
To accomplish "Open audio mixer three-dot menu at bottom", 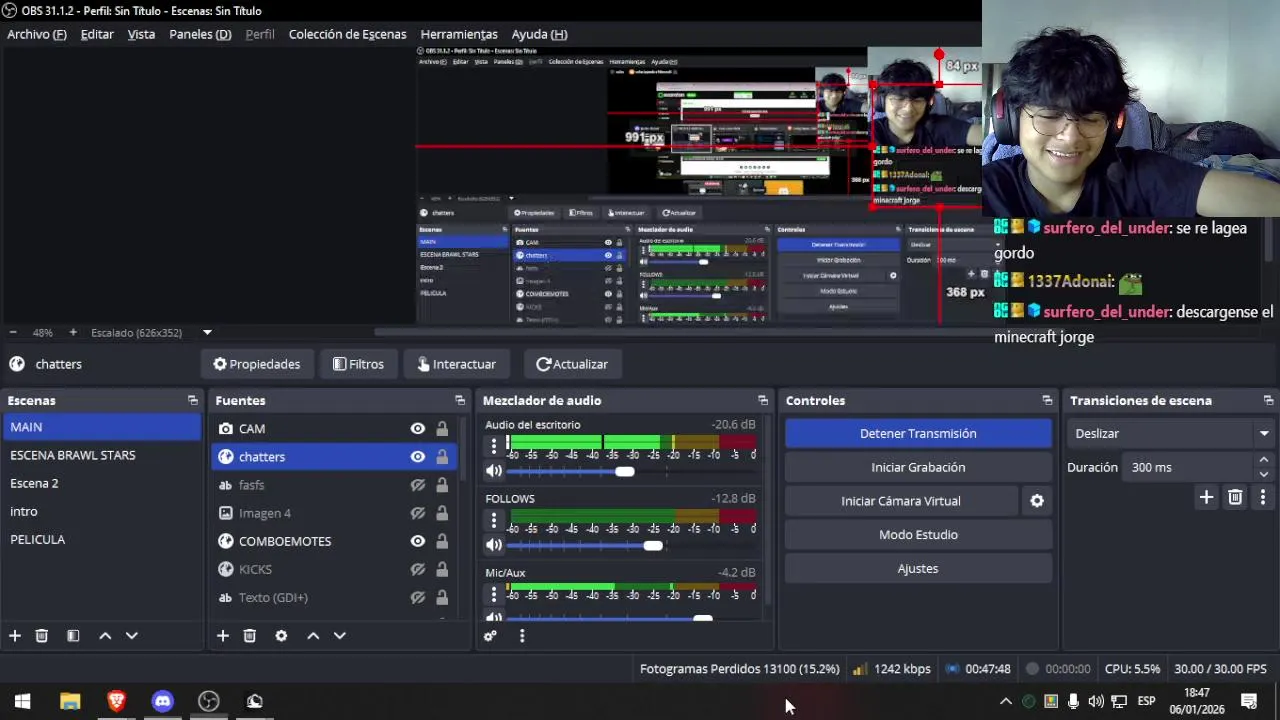I will coord(522,636).
